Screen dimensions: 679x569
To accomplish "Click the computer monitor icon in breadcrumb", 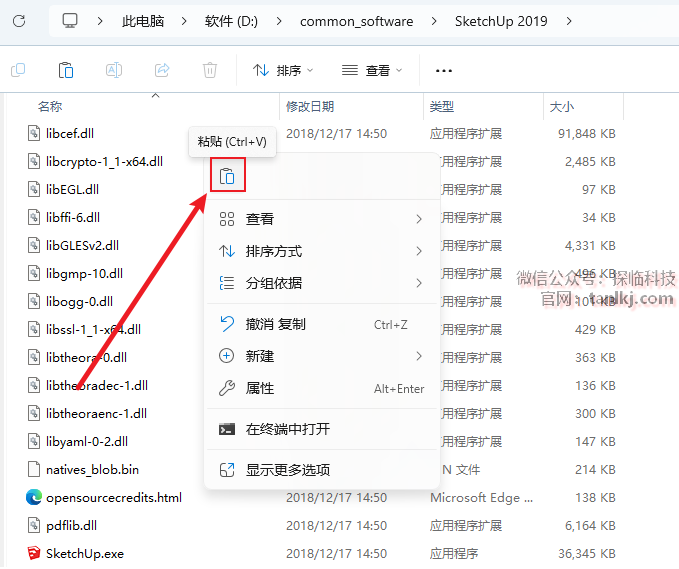I will 70,20.
